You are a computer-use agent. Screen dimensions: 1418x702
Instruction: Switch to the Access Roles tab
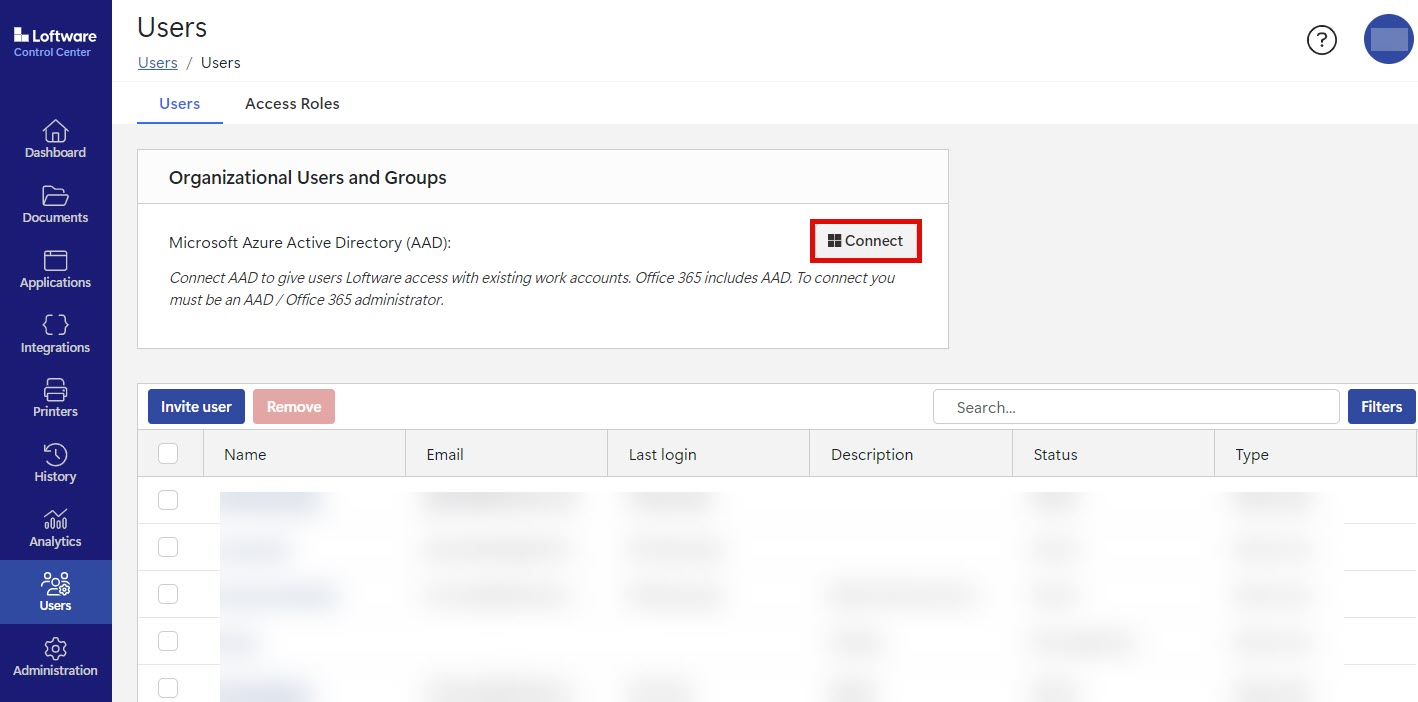coord(292,103)
